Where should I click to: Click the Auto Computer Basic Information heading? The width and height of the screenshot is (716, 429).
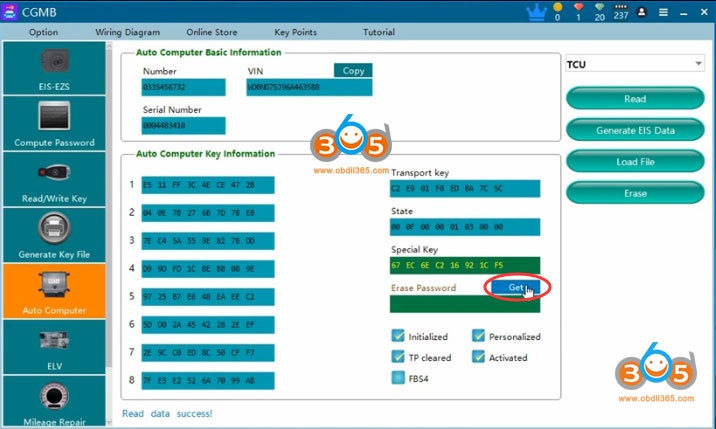209,52
